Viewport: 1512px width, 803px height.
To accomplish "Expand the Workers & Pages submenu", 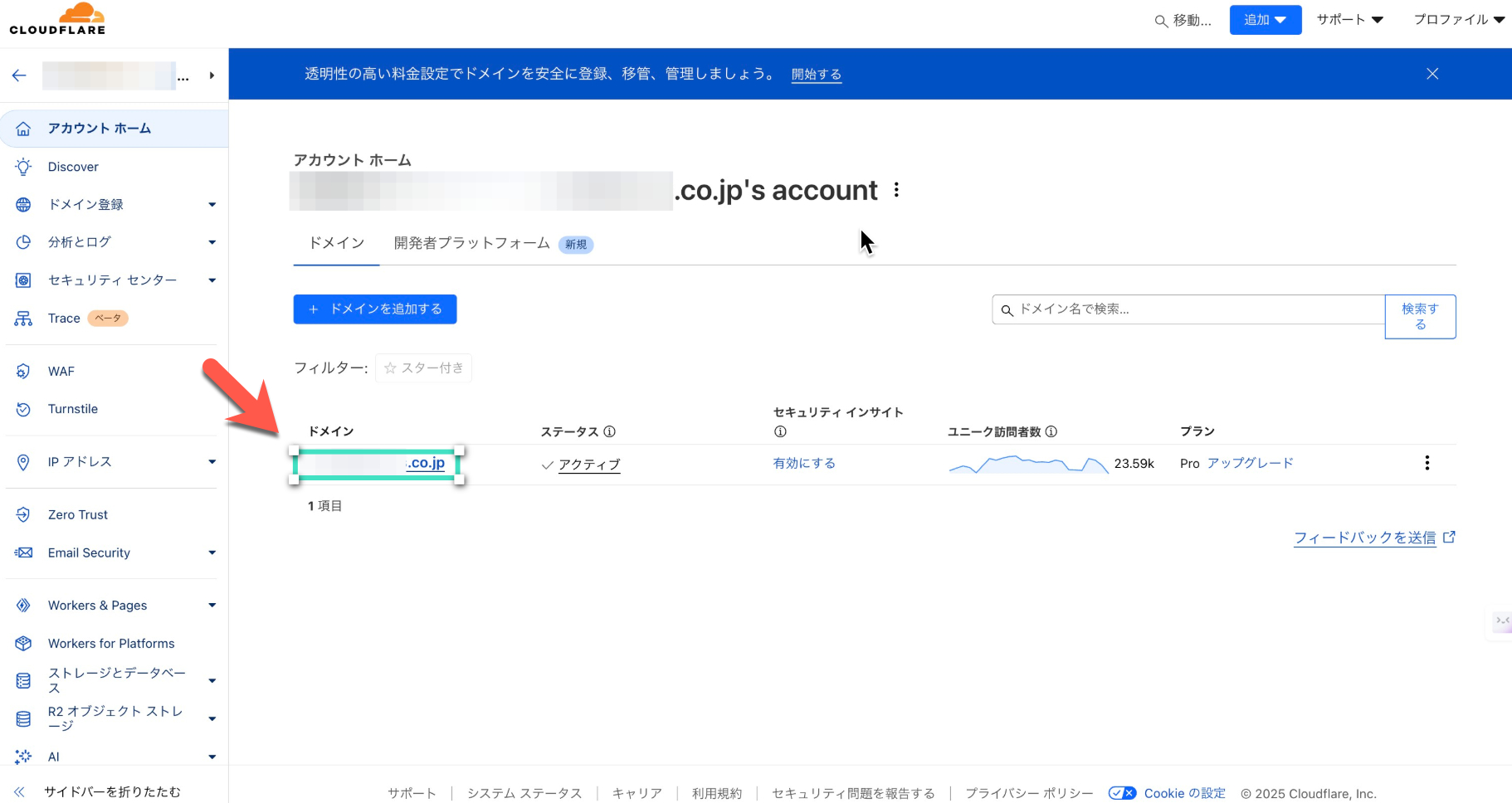I will [x=212, y=606].
